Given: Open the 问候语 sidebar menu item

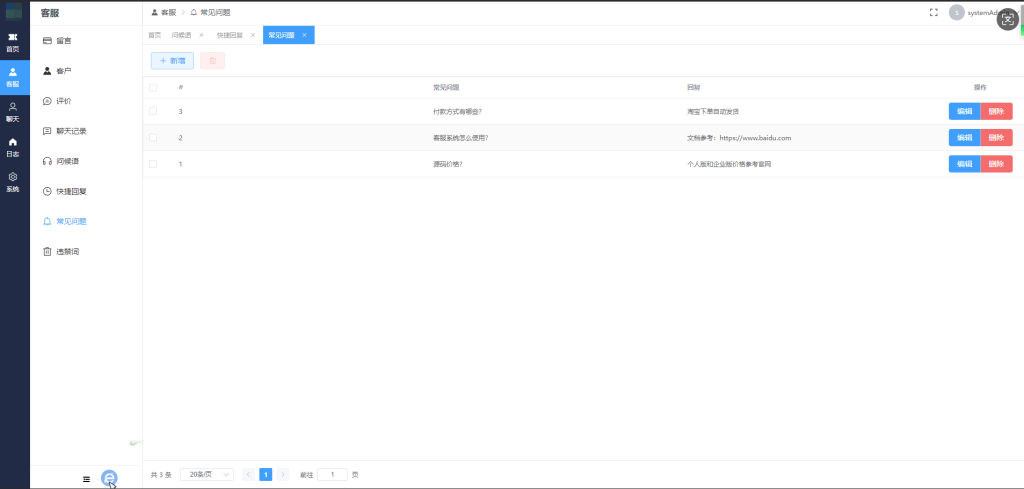Looking at the screenshot, I should click(x=86, y=161).
